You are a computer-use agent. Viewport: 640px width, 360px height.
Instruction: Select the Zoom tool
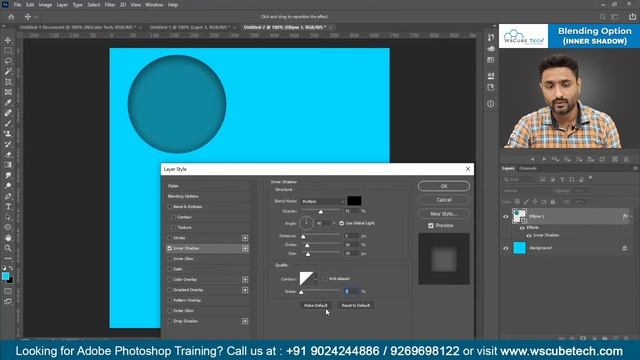pos(8,248)
